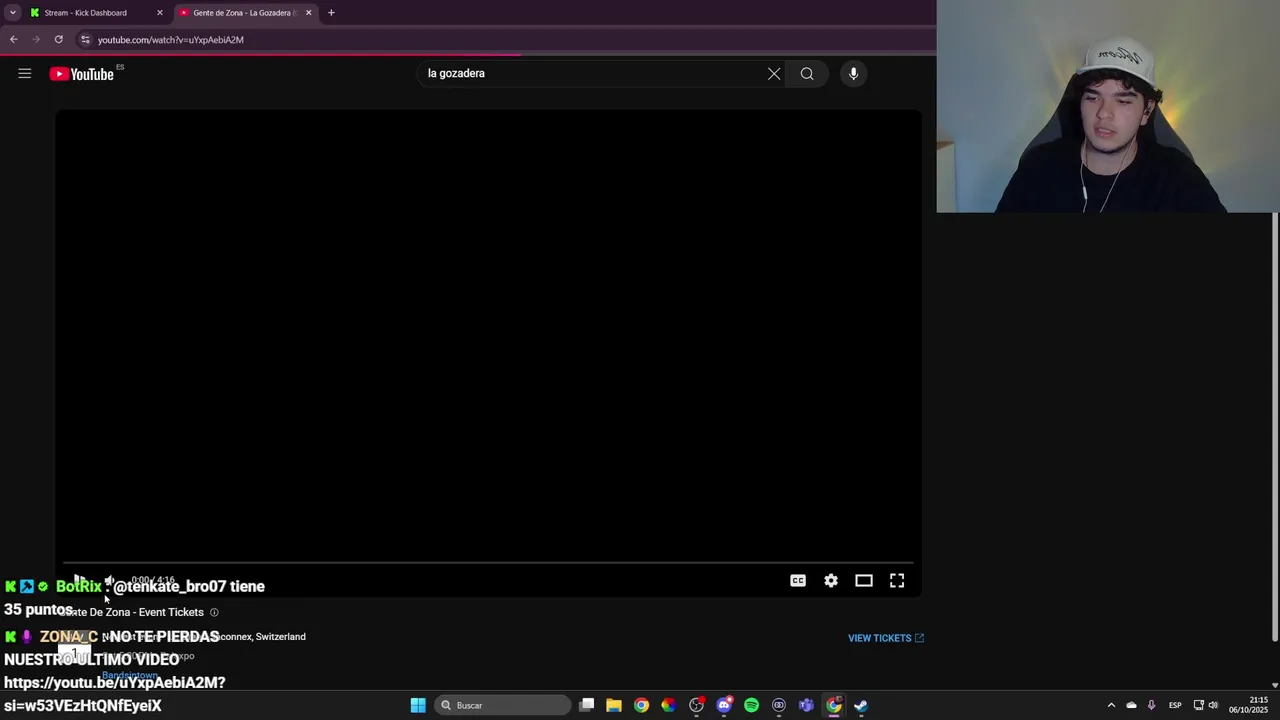Open Microsoft Teams from taskbar

point(806,705)
